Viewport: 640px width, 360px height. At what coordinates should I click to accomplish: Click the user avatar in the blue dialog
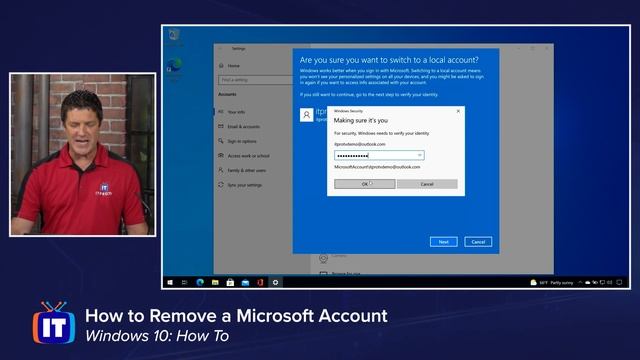(x=307, y=115)
